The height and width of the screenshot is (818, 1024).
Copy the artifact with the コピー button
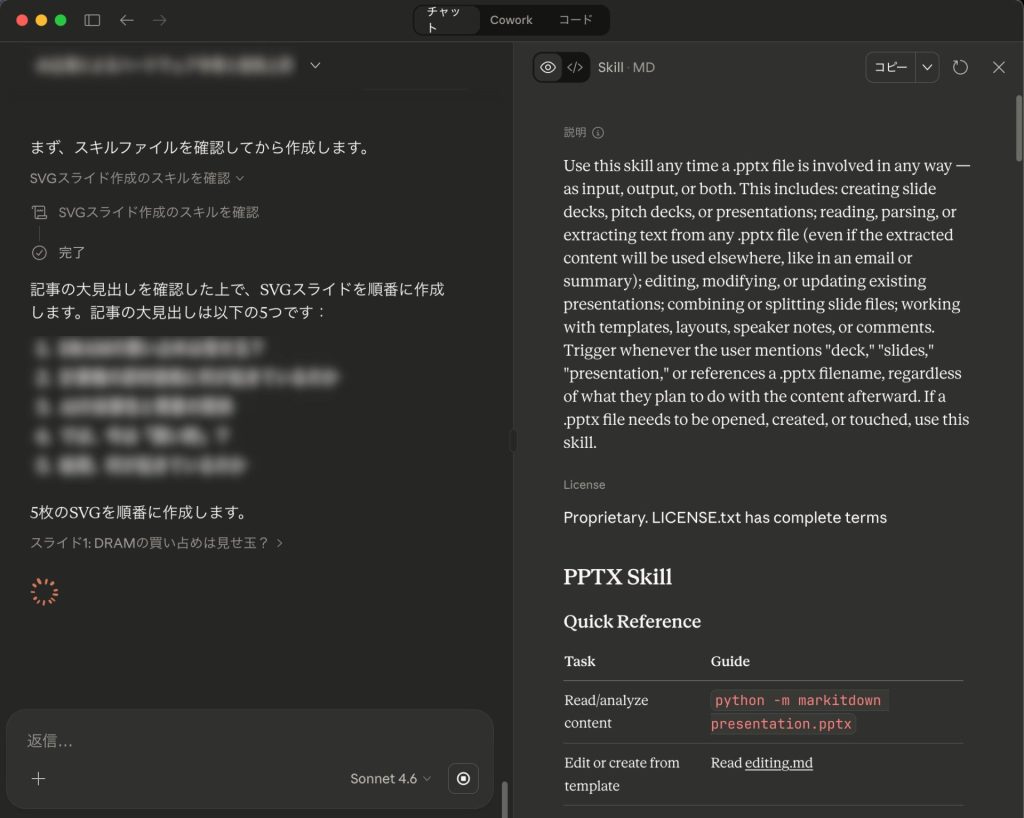coord(890,67)
